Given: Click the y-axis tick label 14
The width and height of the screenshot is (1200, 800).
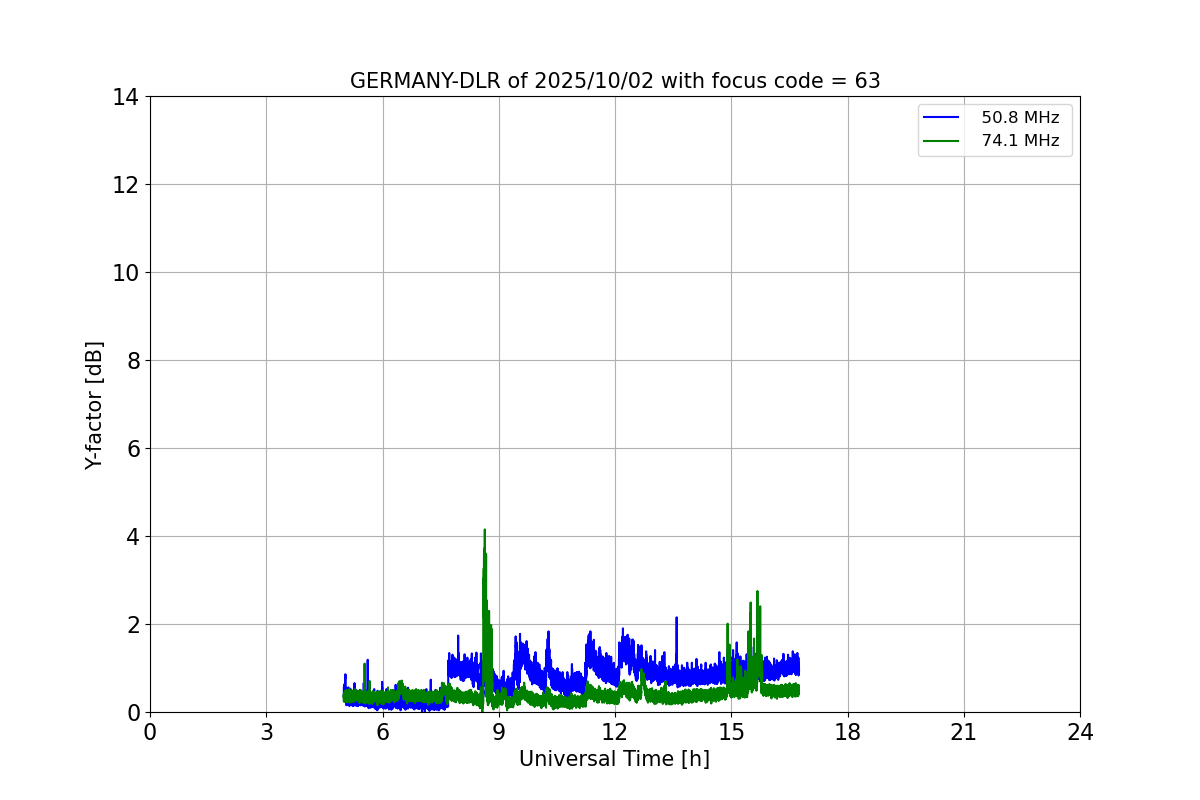Looking at the screenshot, I should point(126,97).
